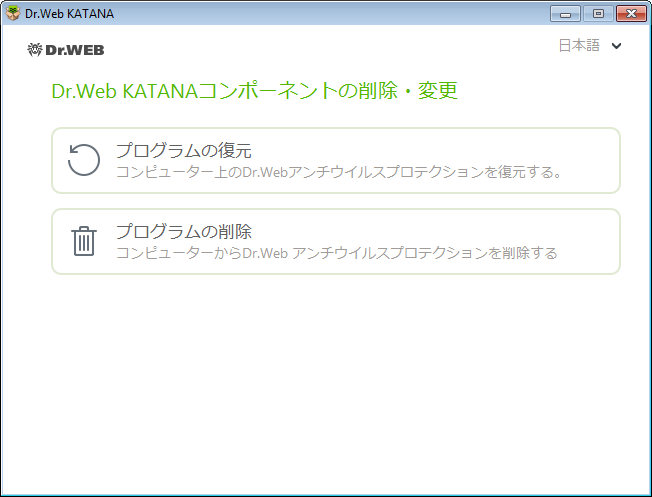Screen dimensions: 652x497
Task: Maximize the Dr.Web KATANA window
Action: point(598,14)
